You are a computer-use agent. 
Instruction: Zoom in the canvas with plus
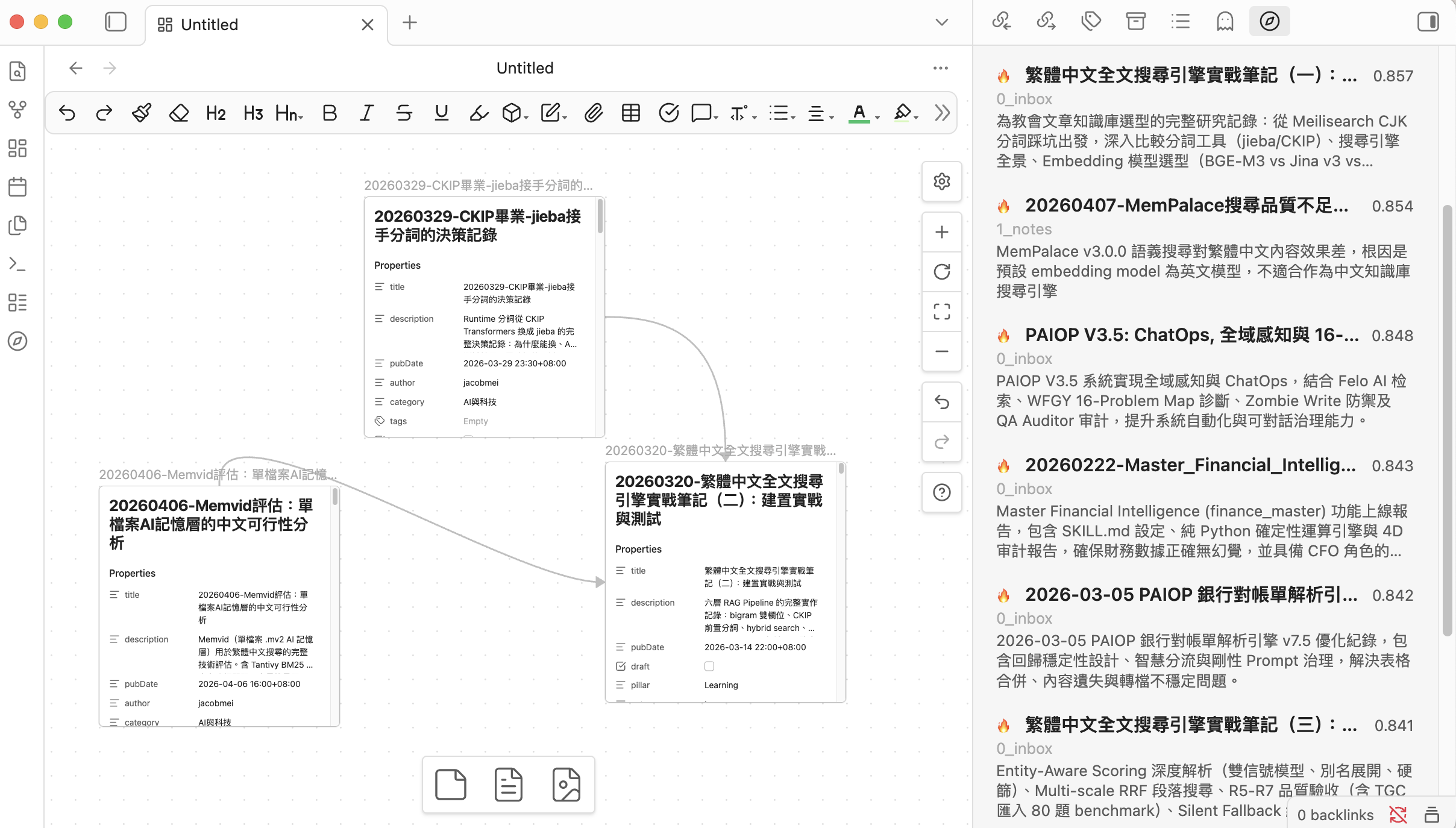[x=942, y=232]
